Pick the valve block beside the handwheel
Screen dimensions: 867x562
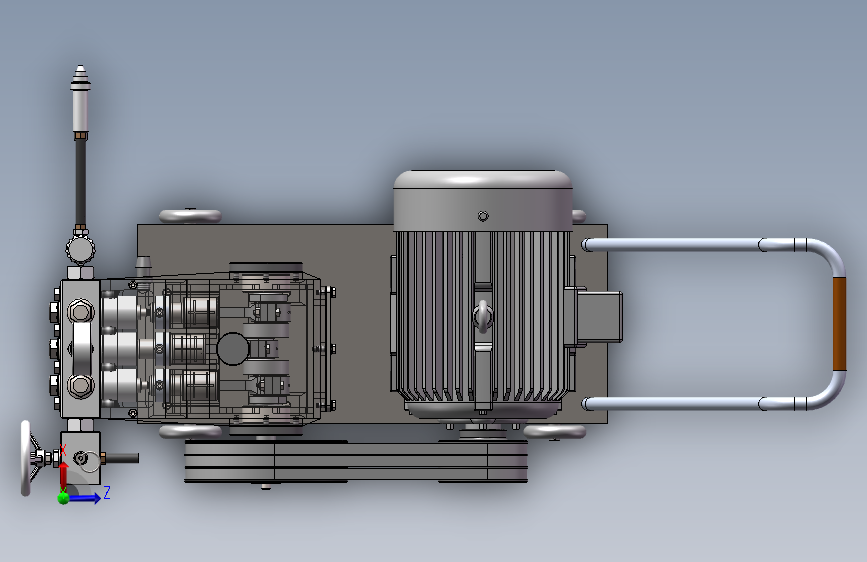(80, 458)
